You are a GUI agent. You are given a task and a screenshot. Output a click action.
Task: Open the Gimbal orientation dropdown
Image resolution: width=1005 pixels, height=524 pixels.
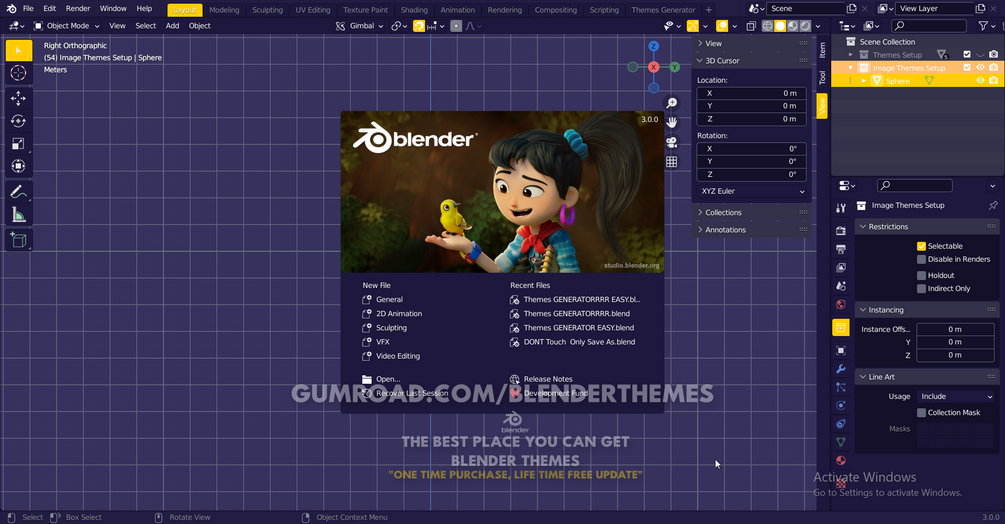point(360,26)
